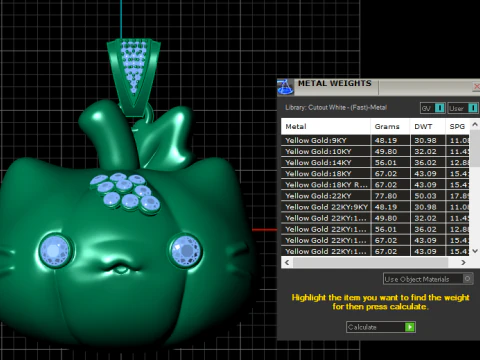The height and width of the screenshot is (360, 480).
Task: Select the Yellow Gold:18KY row
Action: 375,173
